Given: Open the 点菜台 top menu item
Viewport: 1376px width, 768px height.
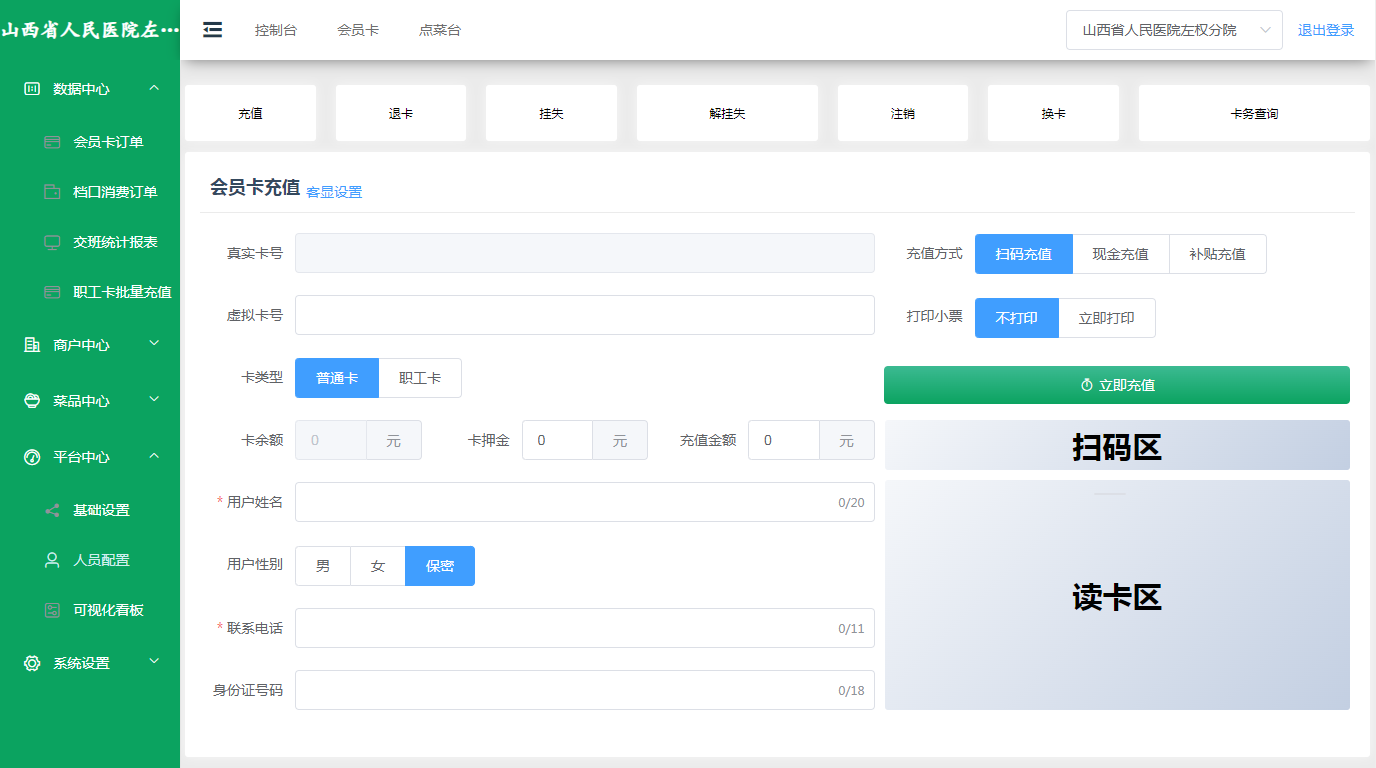Looking at the screenshot, I should (440, 30).
